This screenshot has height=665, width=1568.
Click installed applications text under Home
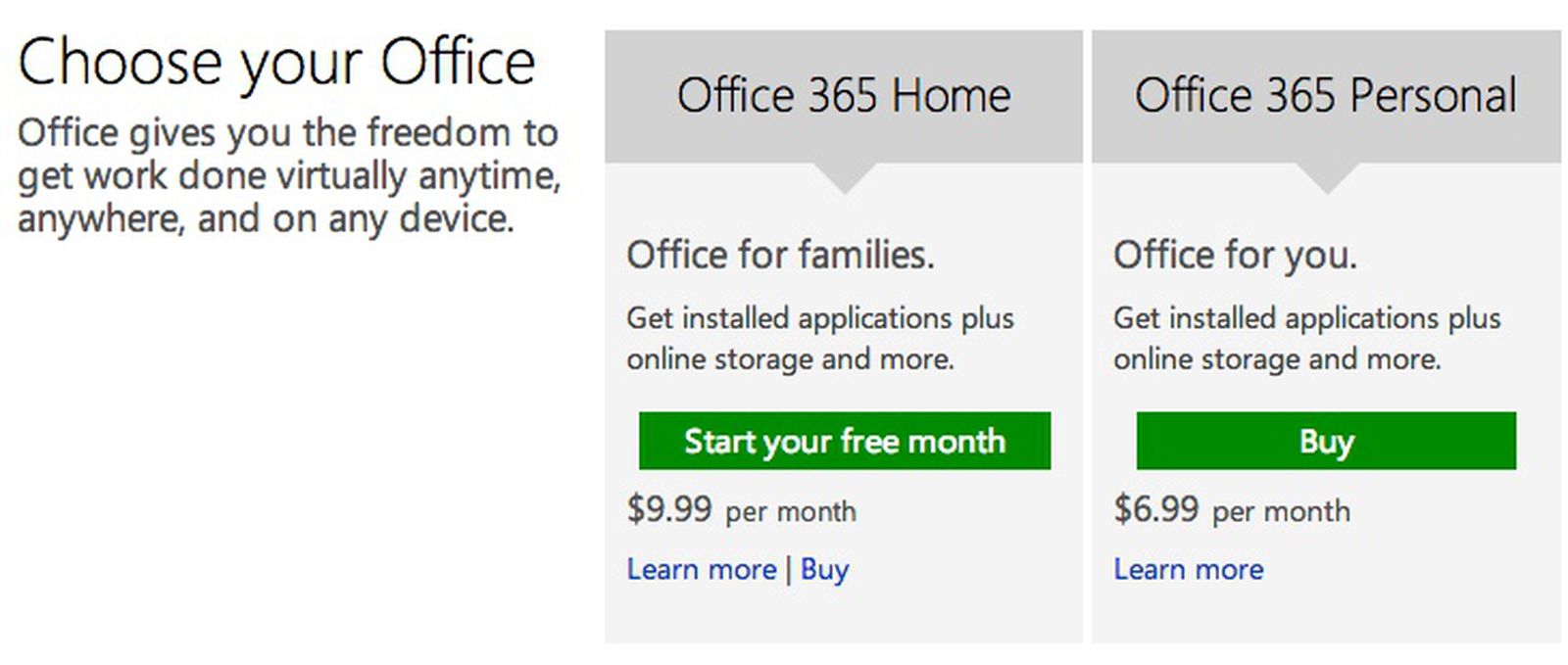click(820, 338)
